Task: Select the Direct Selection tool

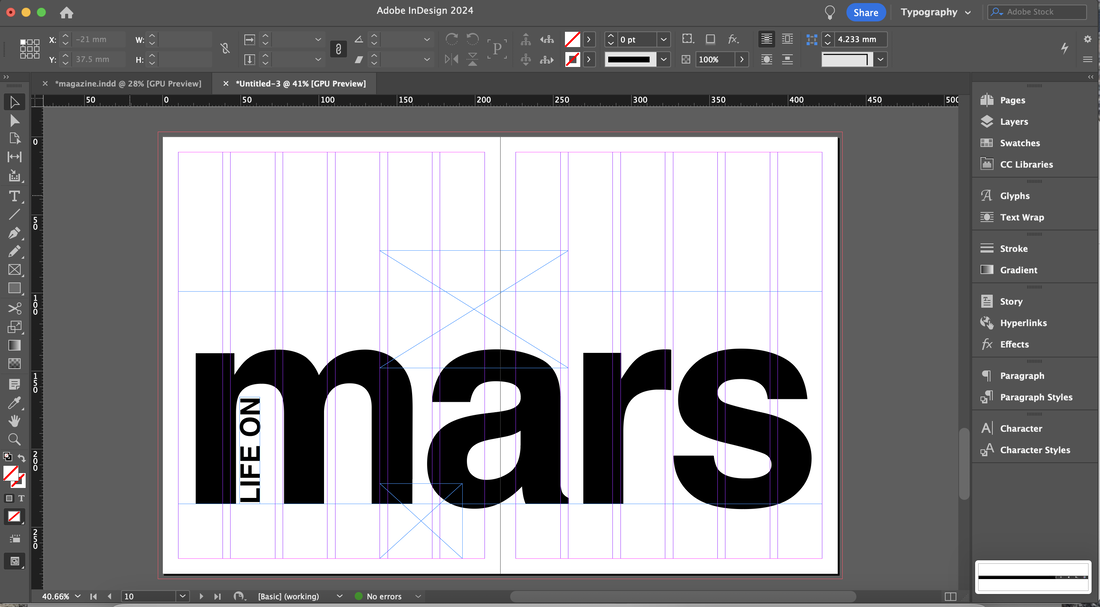Action: (14, 121)
